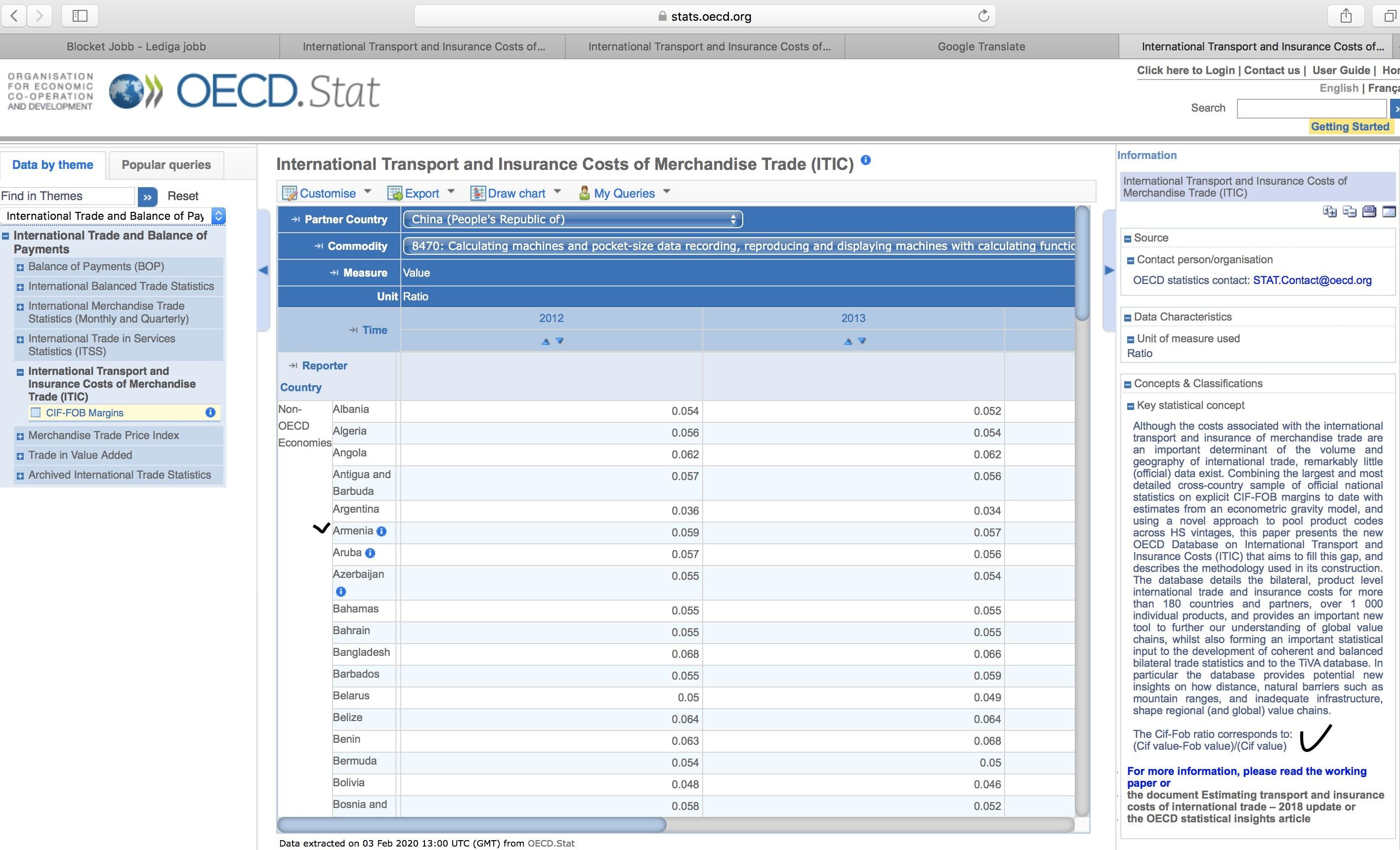Open Contact us link

click(x=1272, y=71)
